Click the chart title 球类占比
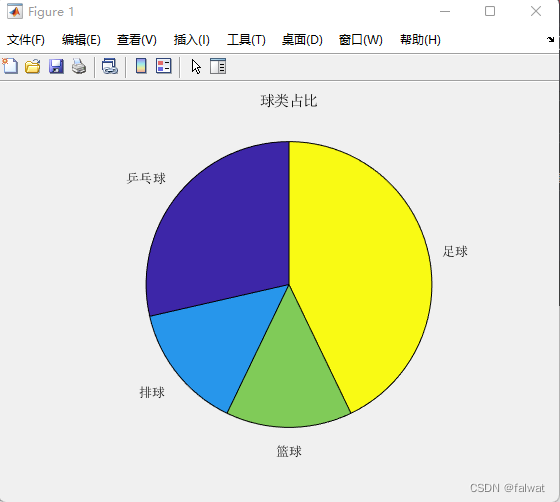The image size is (560, 502). pos(289,101)
